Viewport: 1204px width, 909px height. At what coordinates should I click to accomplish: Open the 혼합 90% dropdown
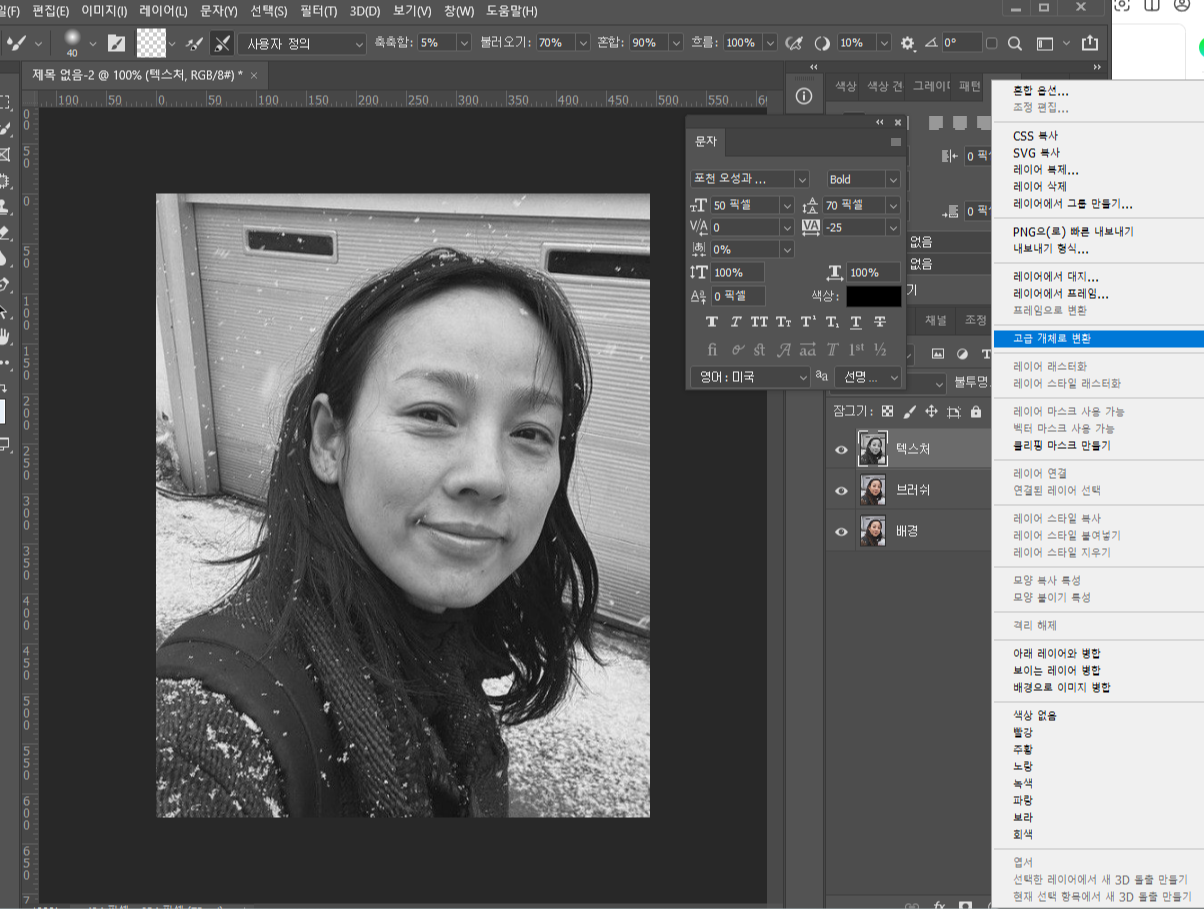click(x=675, y=43)
